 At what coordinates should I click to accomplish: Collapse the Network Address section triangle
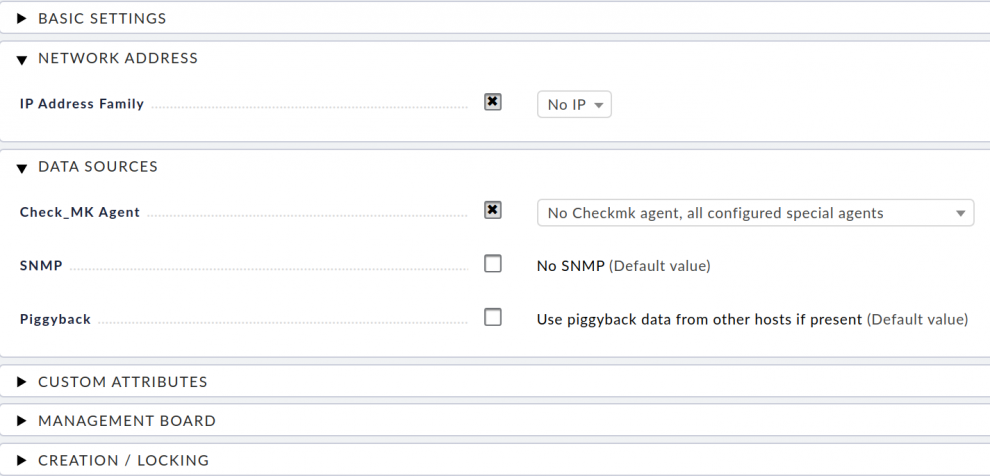click(x=22, y=61)
